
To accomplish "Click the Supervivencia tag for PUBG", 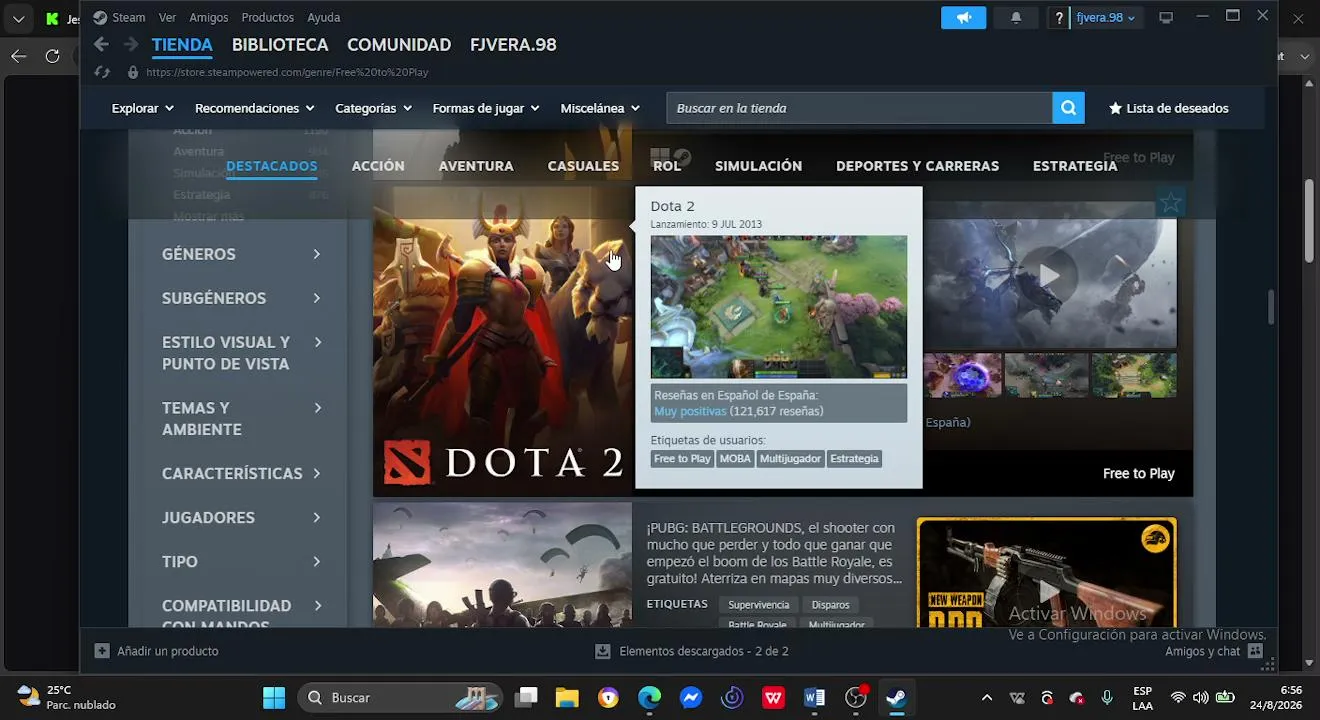I will coord(758,605).
